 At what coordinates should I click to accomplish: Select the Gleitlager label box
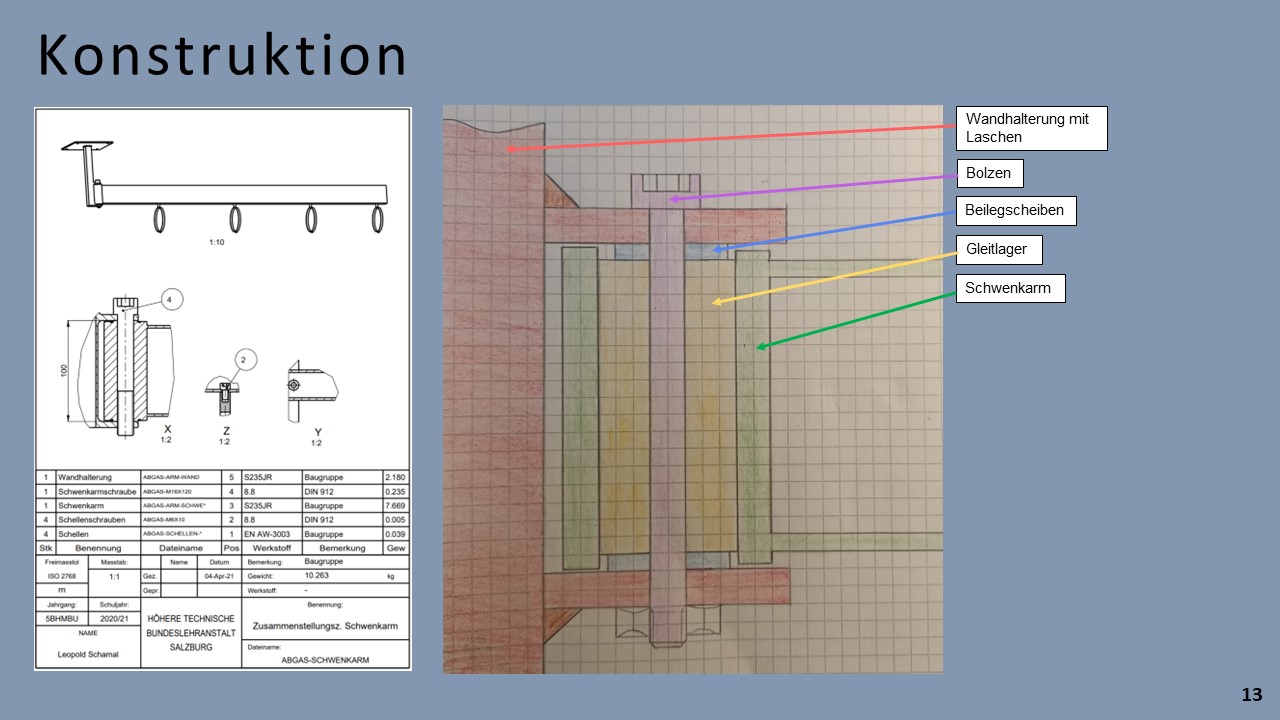tap(999, 250)
